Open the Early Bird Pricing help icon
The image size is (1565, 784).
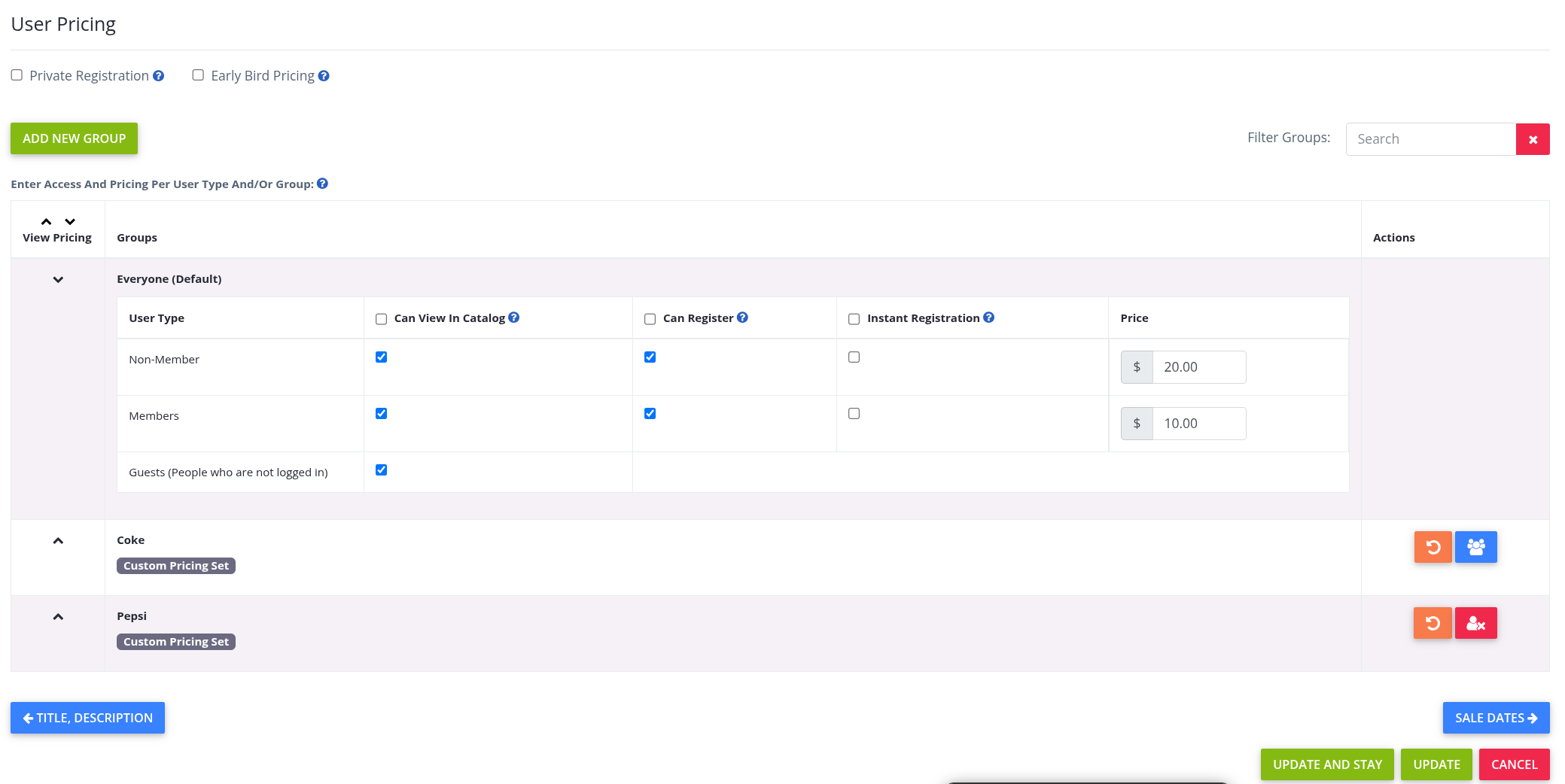324,76
